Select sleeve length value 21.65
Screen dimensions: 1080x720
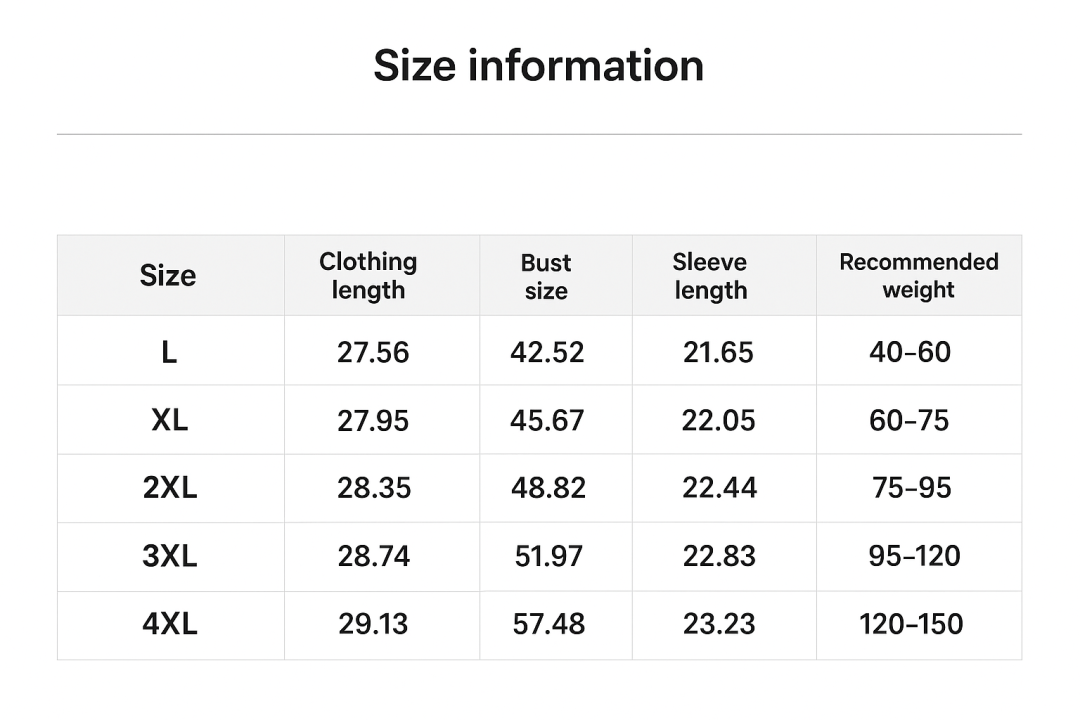718,352
